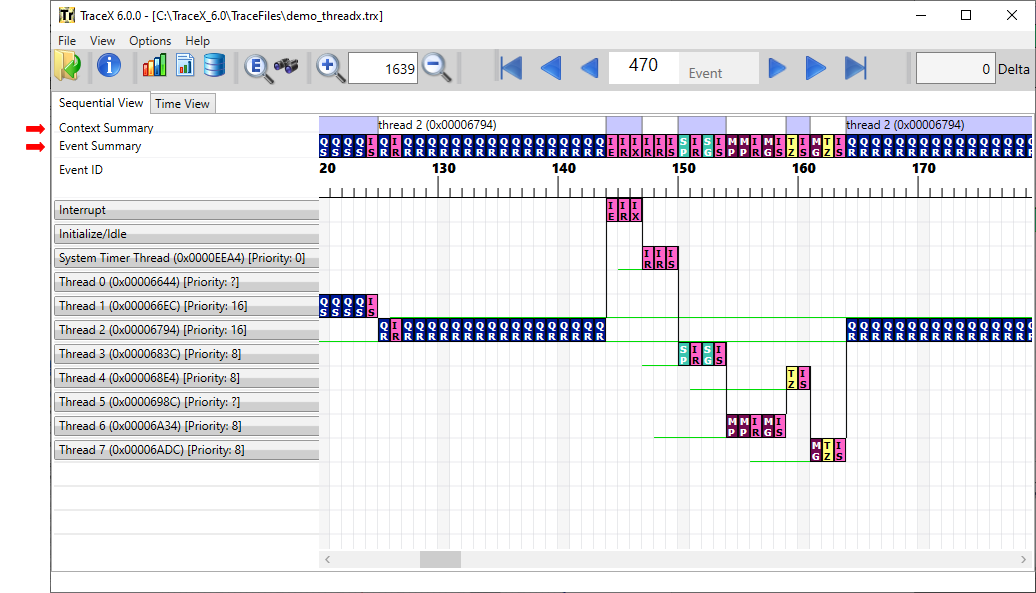Click the horizontal timeline scrollbar
Image resolution: width=1036 pixels, height=593 pixels.
440,559
